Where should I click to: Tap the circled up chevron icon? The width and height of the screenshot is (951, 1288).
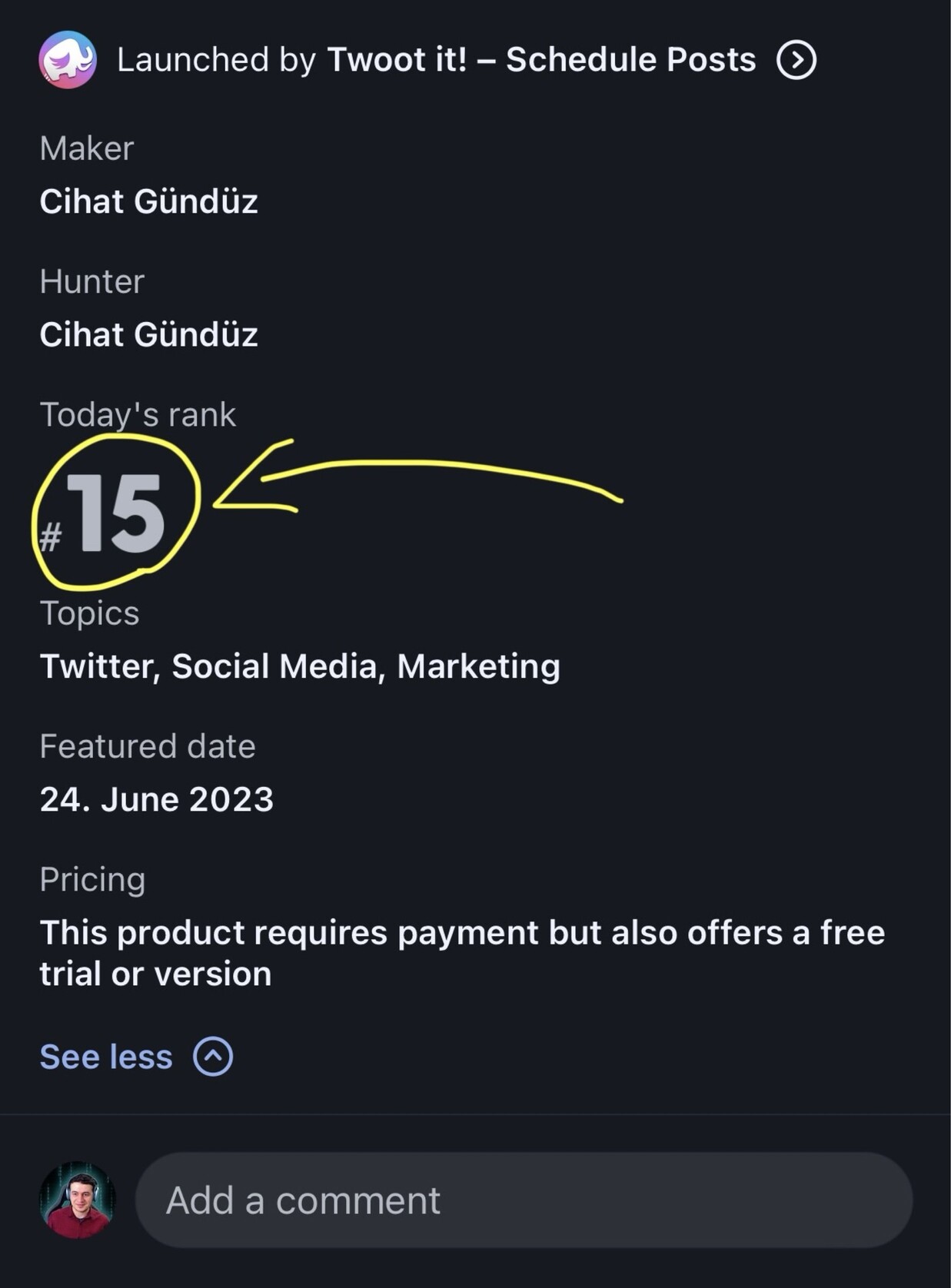point(213,1057)
